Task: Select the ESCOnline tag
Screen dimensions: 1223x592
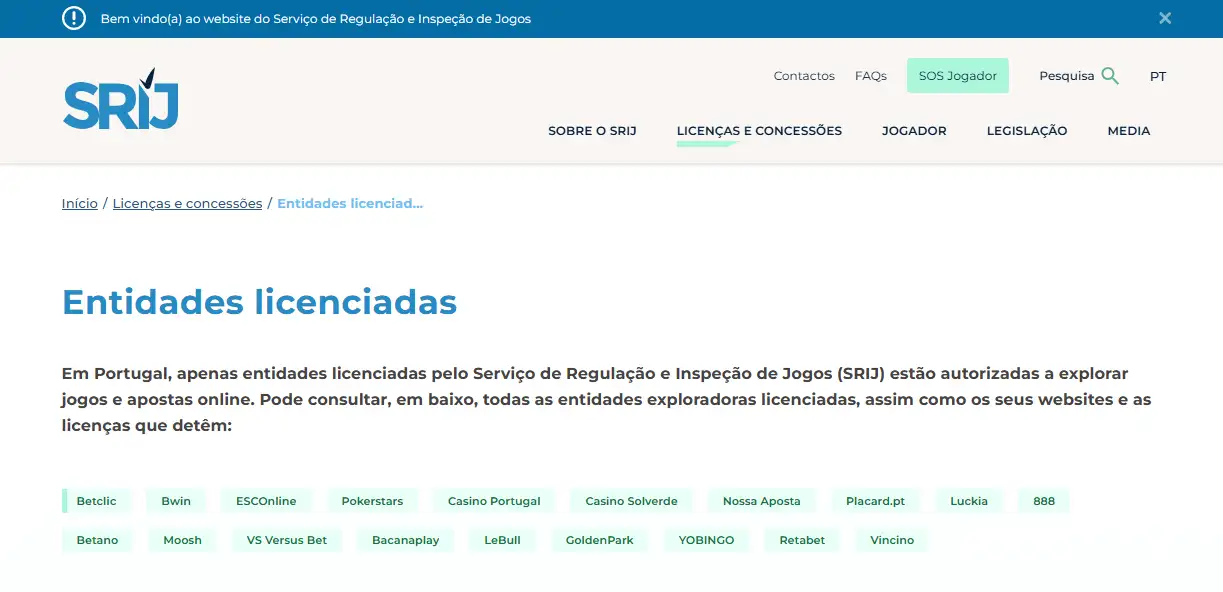Action: (266, 501)
